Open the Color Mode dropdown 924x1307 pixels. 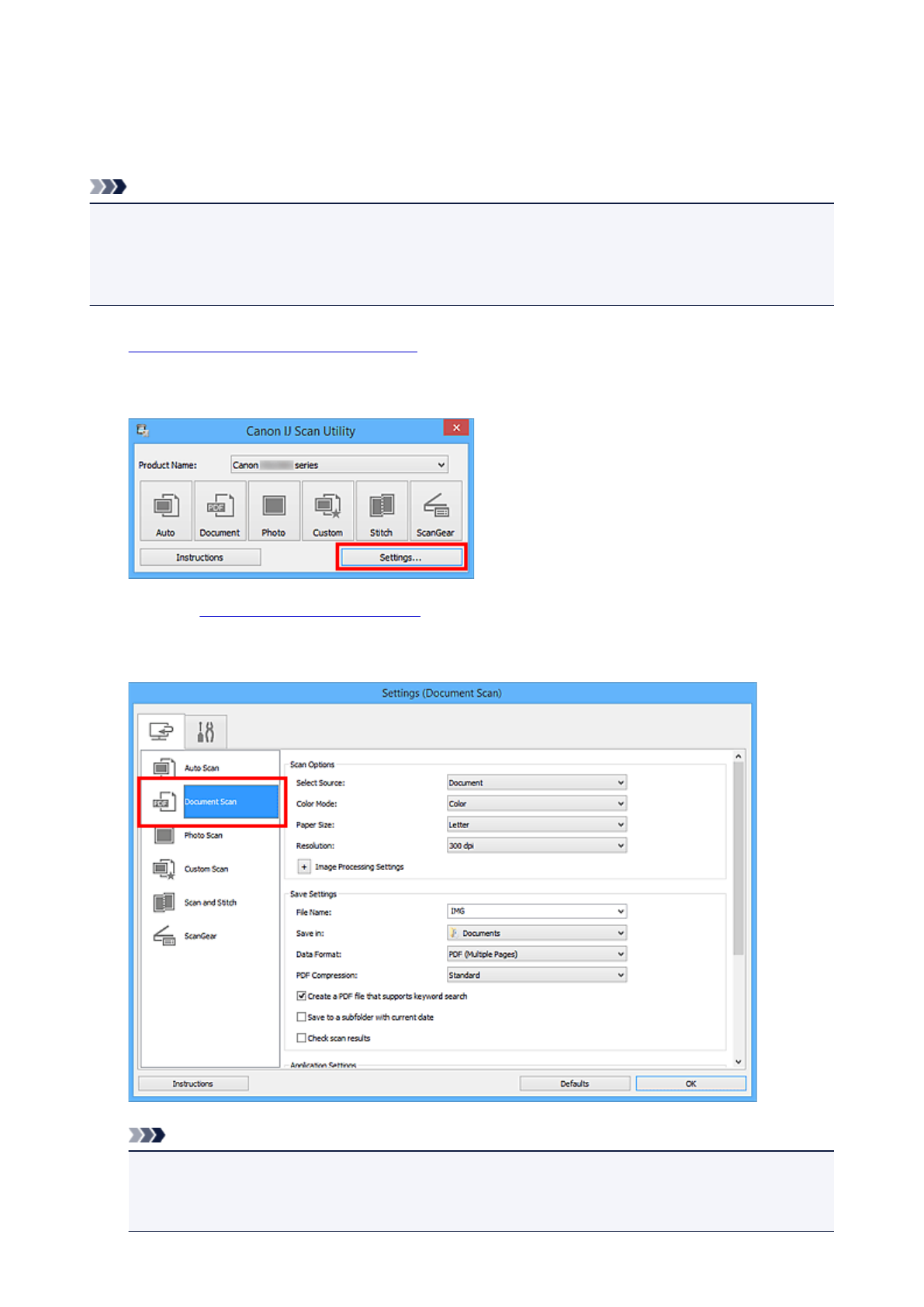point(536,804)
